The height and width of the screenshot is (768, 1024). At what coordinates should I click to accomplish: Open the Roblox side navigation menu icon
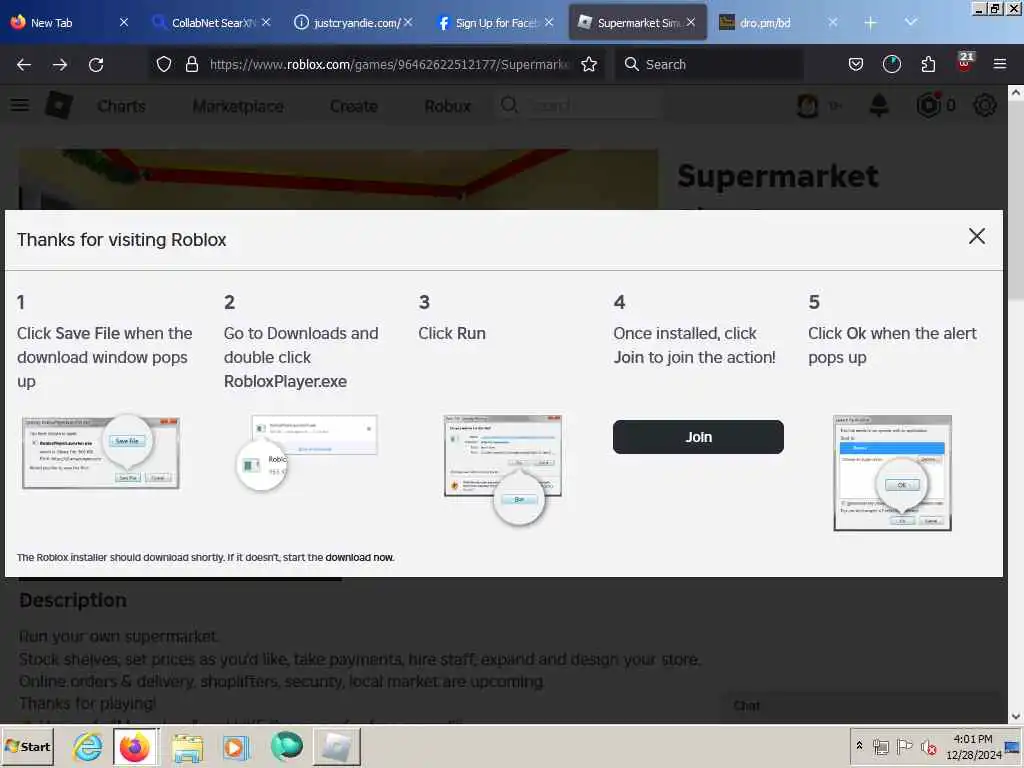coord(20,105)
